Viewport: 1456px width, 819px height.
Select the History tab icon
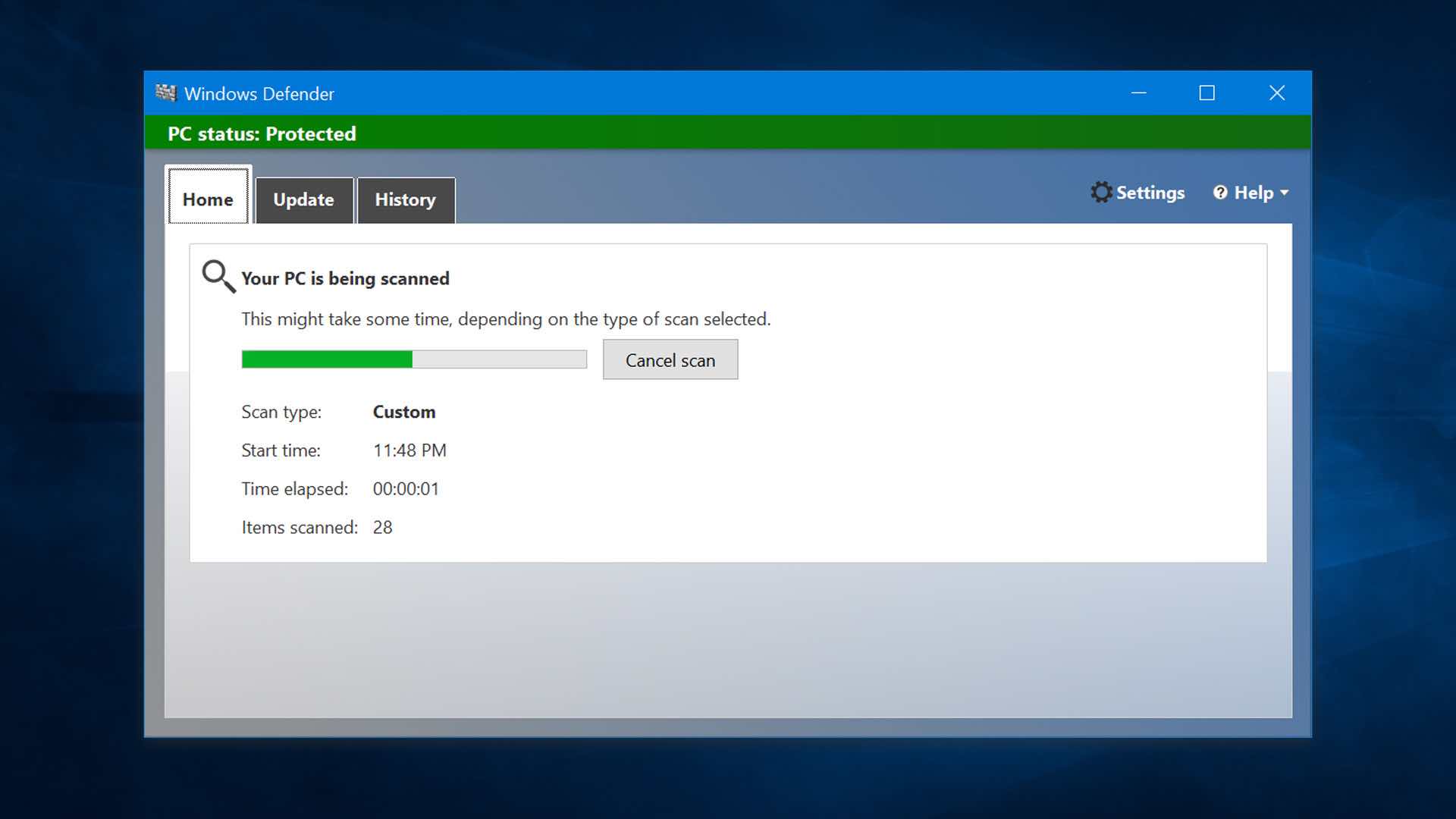click(x=405, y=199)
